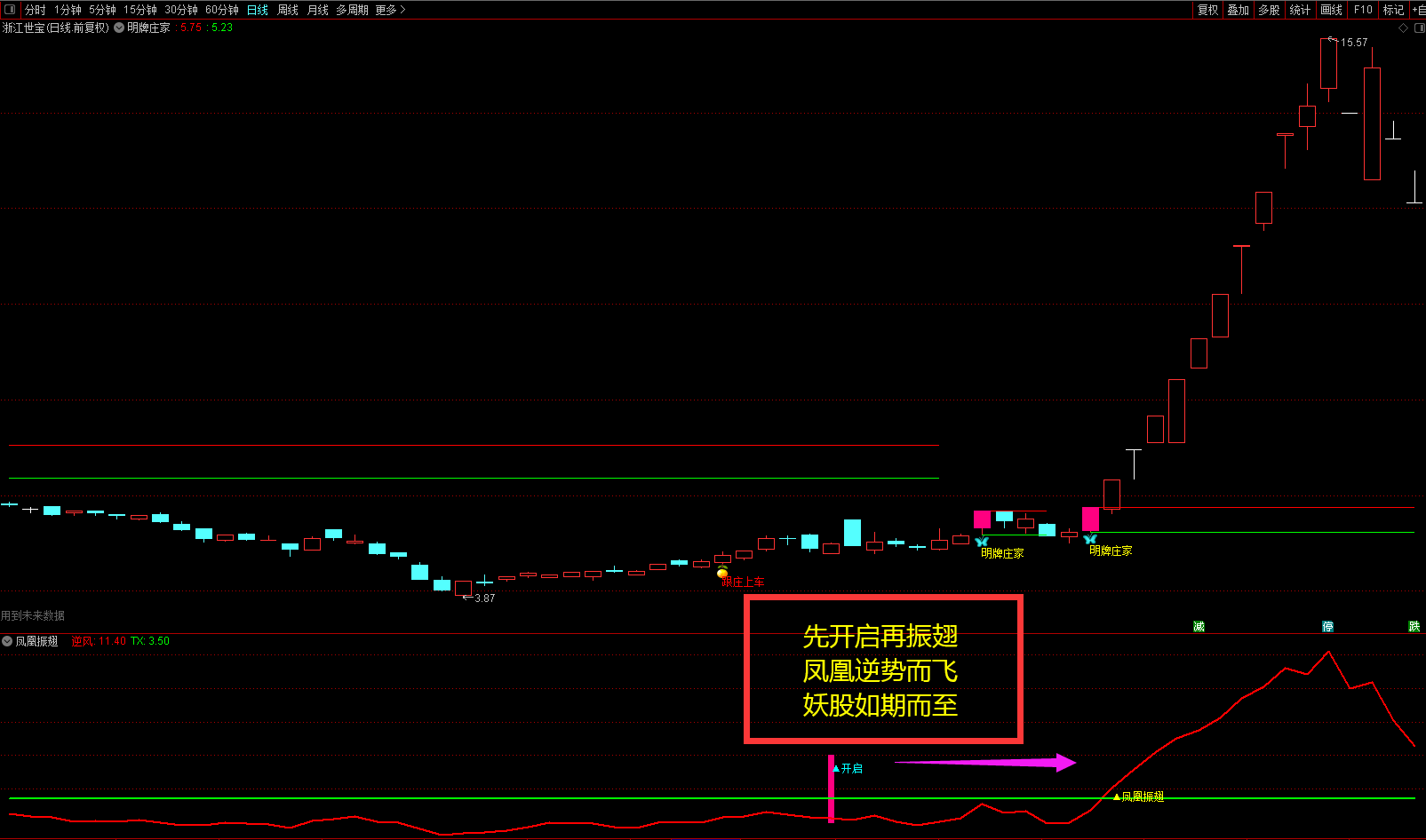
Task: Click the diamond icon at chart top-right
Action: (1404, 28)
